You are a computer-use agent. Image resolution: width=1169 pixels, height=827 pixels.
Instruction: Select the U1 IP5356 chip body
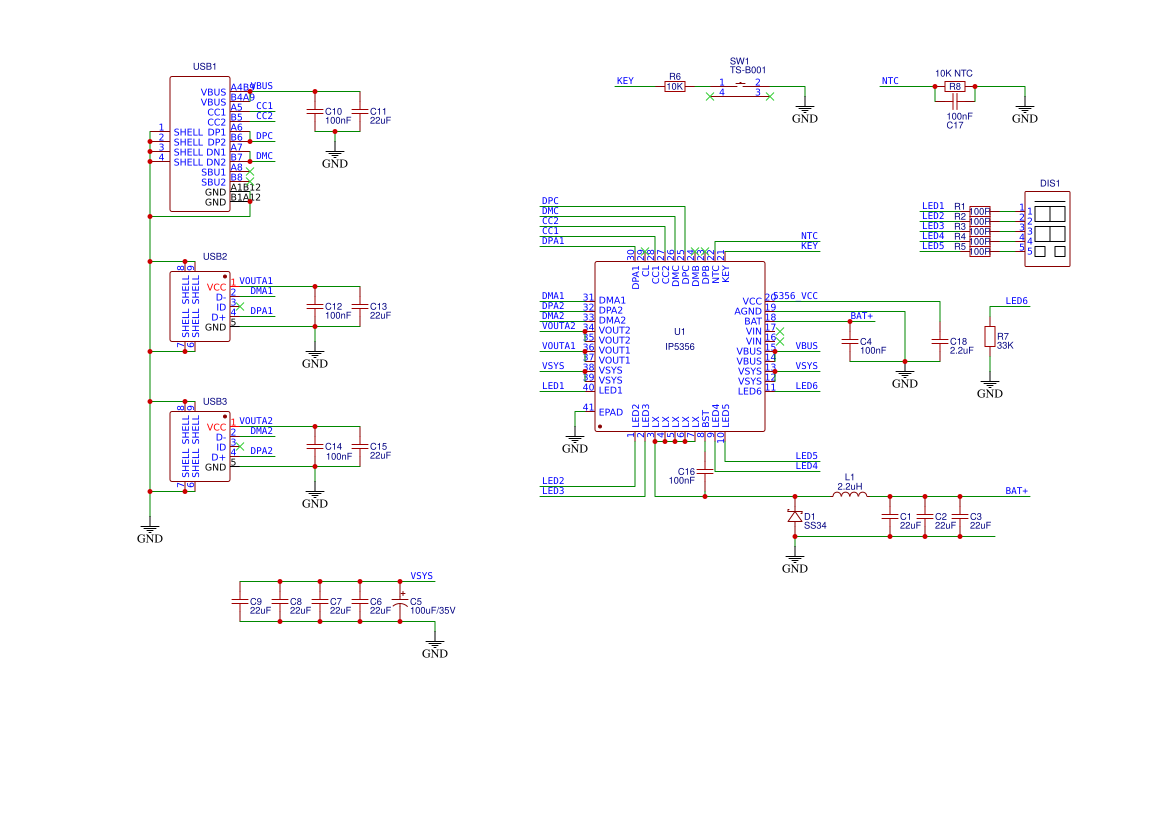click(x=679, y=346)
